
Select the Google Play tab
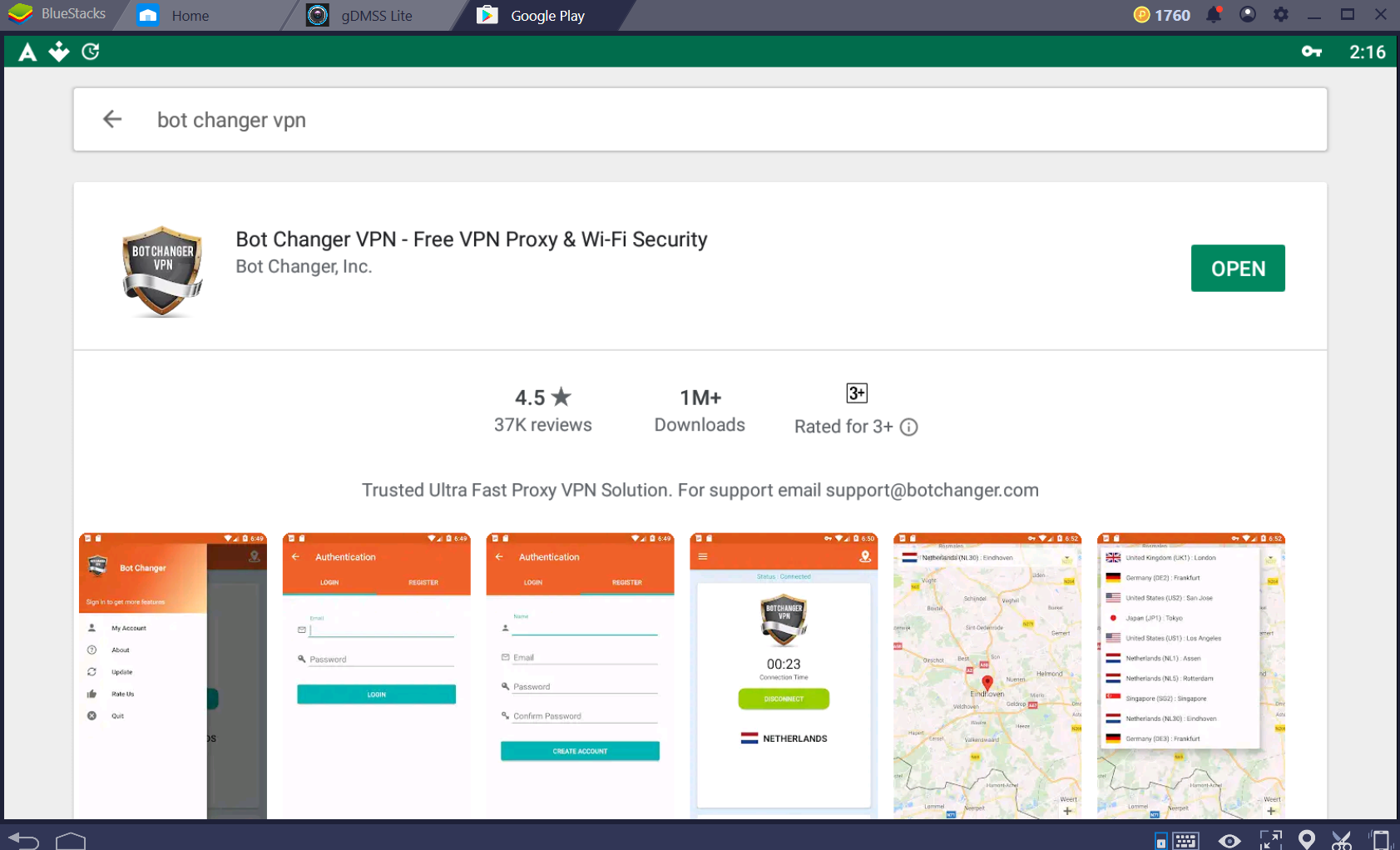531,15
